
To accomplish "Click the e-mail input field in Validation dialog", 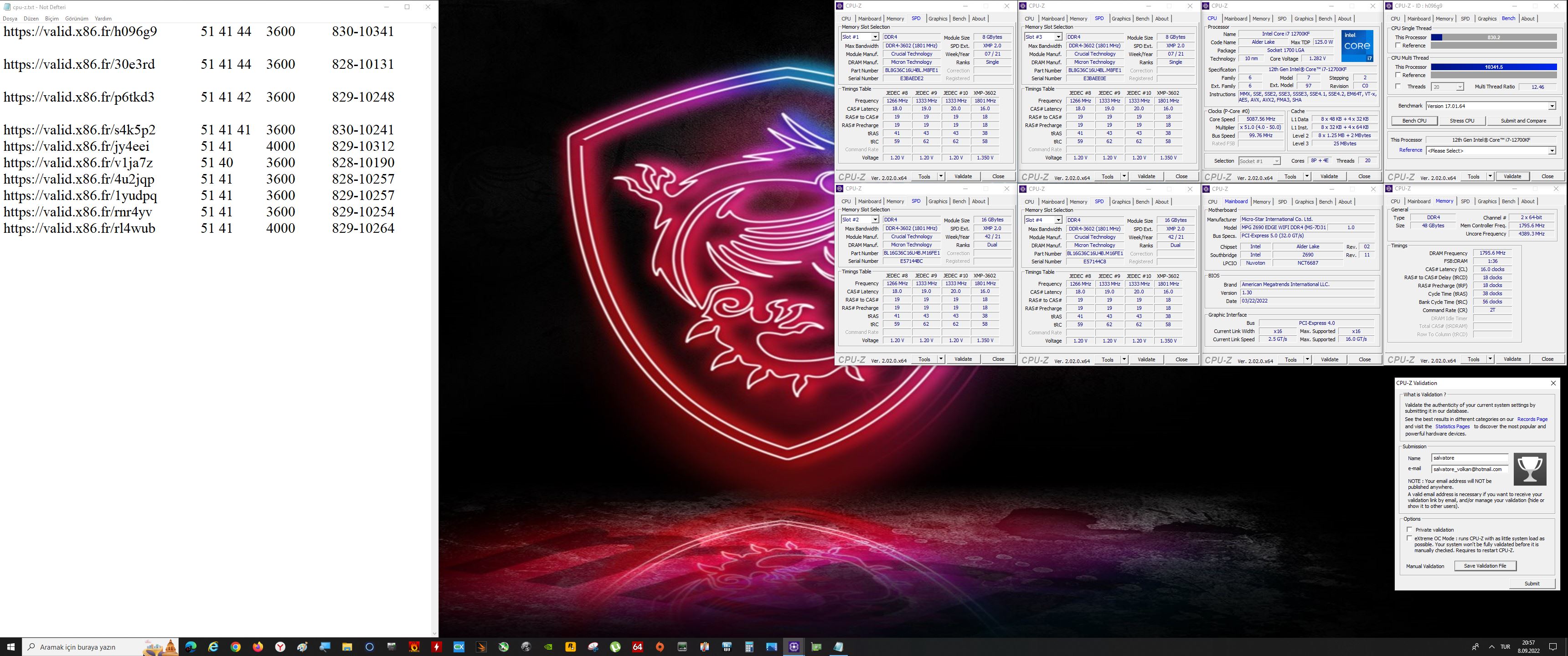I will tap(1470, 469).
